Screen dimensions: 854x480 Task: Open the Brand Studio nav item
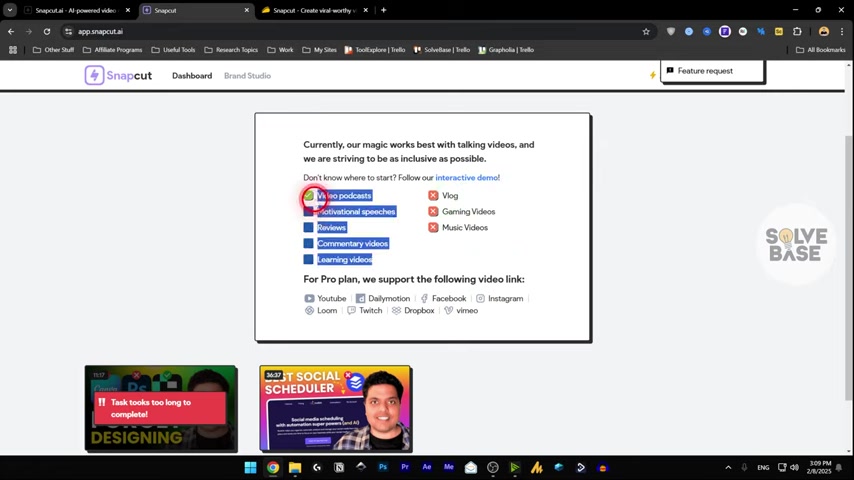click(x=247, y=76)
